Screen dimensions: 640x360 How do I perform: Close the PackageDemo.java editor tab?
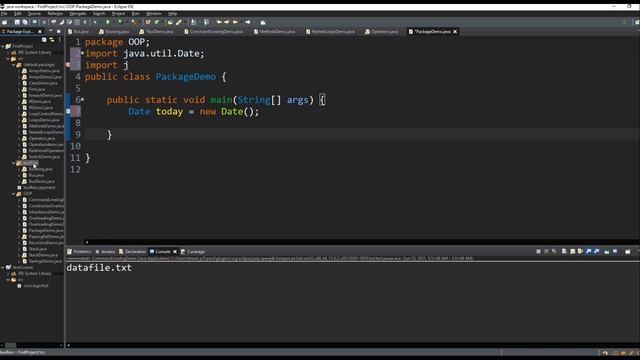[455, 31]
